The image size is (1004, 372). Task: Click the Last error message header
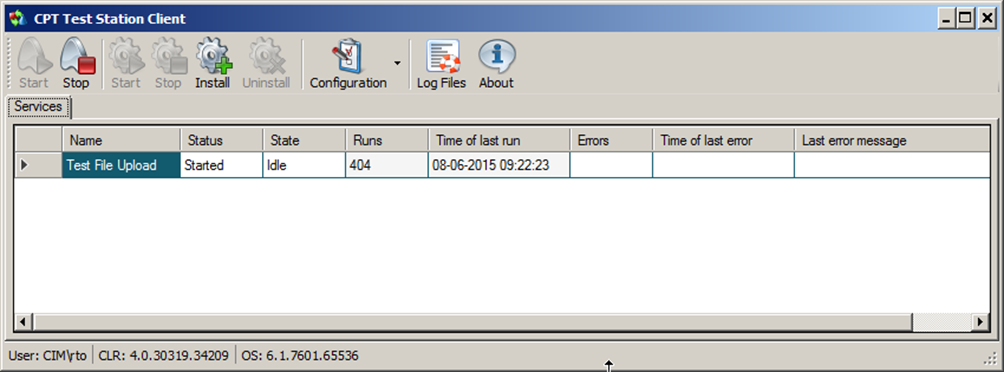892,140
